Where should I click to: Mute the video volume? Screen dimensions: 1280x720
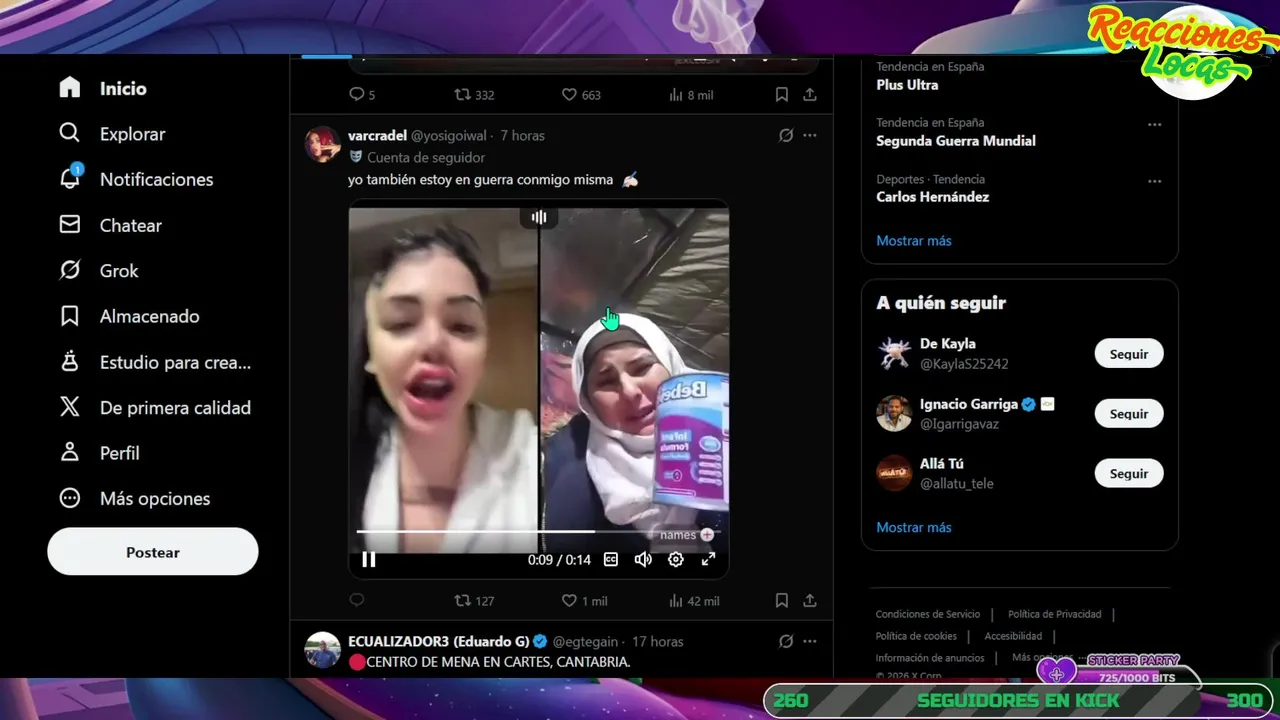643,560
